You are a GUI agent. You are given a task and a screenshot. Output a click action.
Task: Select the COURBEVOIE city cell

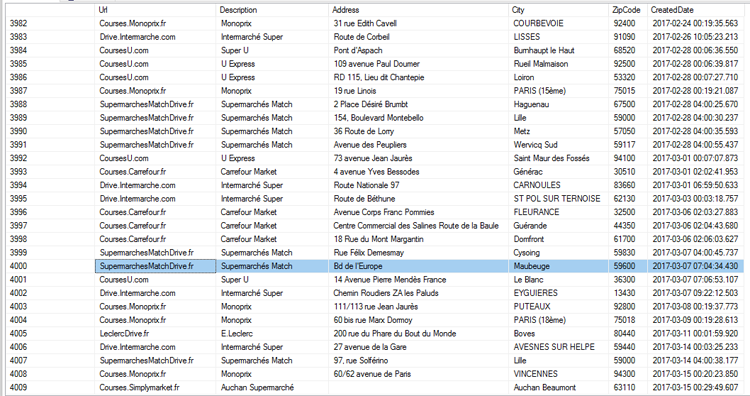(x=558, y=23)
